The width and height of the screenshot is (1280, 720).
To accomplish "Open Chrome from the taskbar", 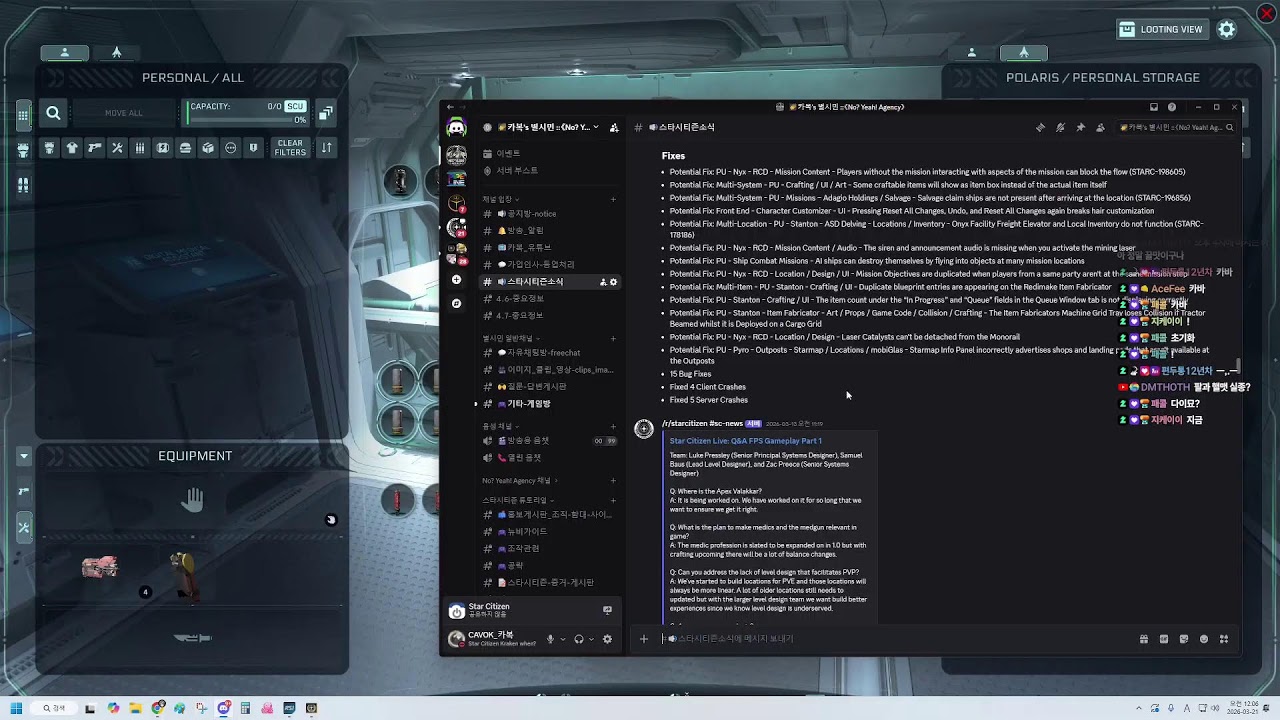I will tap(157, 708).
